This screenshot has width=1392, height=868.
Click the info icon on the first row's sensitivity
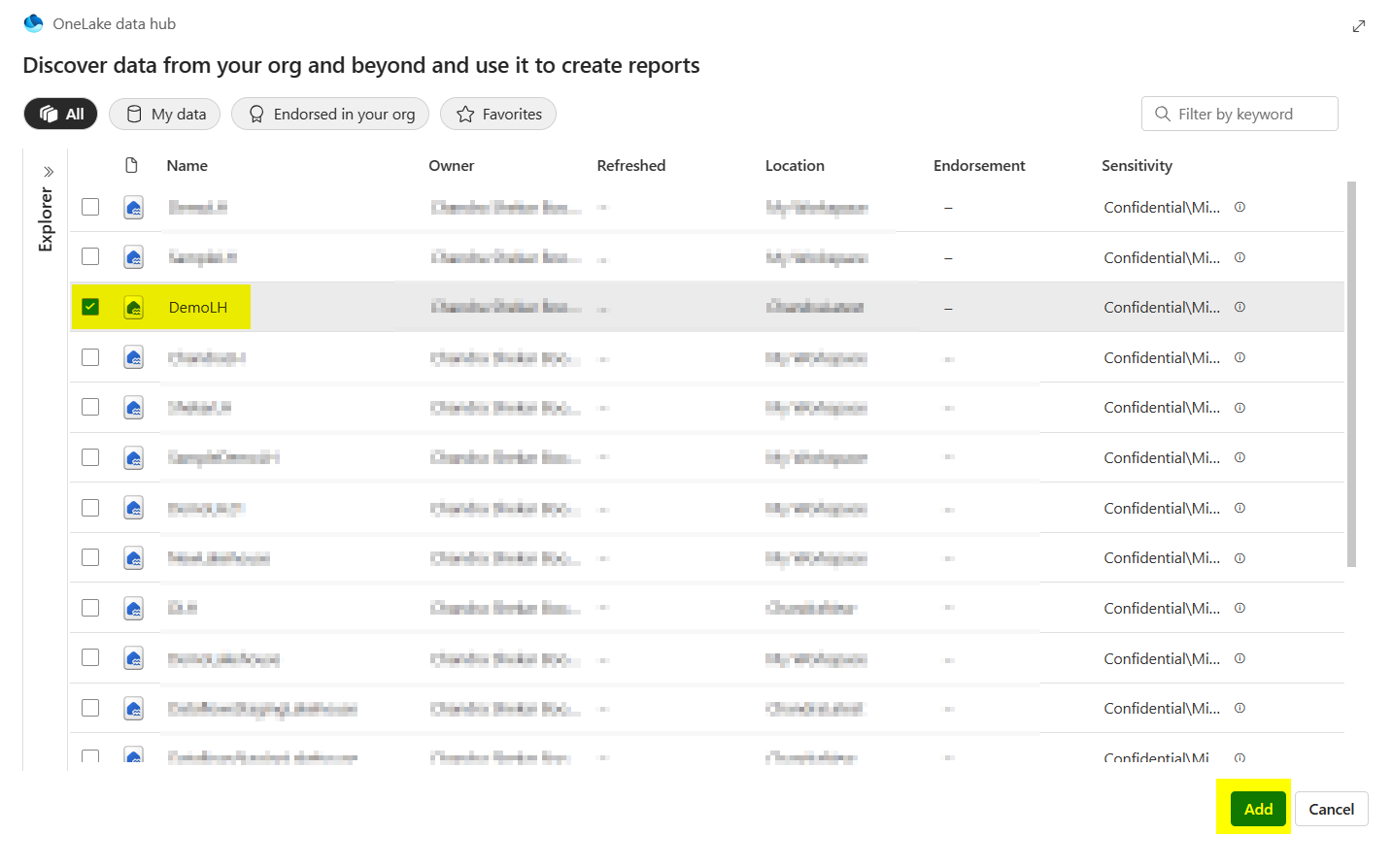pyautogui.click(x=1239, y=207)
